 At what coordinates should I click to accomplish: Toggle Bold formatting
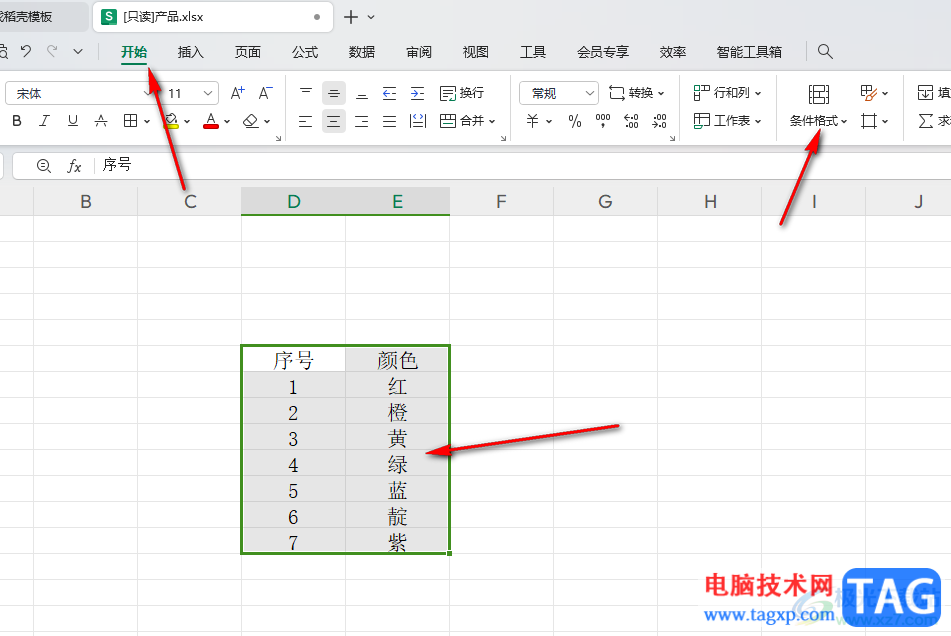click(17, 121)
